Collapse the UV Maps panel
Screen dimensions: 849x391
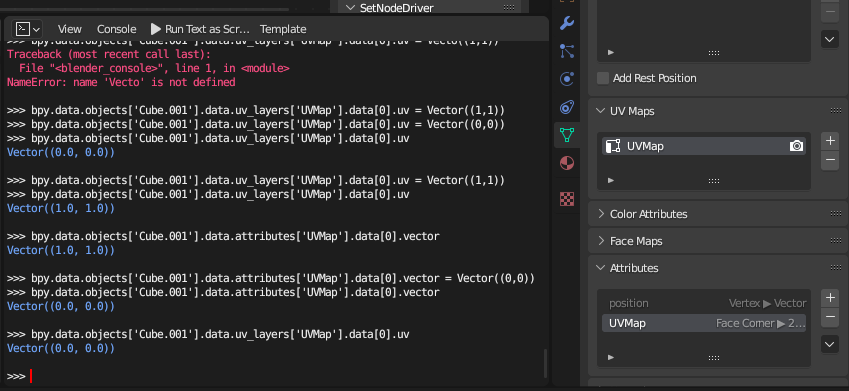tap(600, 111)
